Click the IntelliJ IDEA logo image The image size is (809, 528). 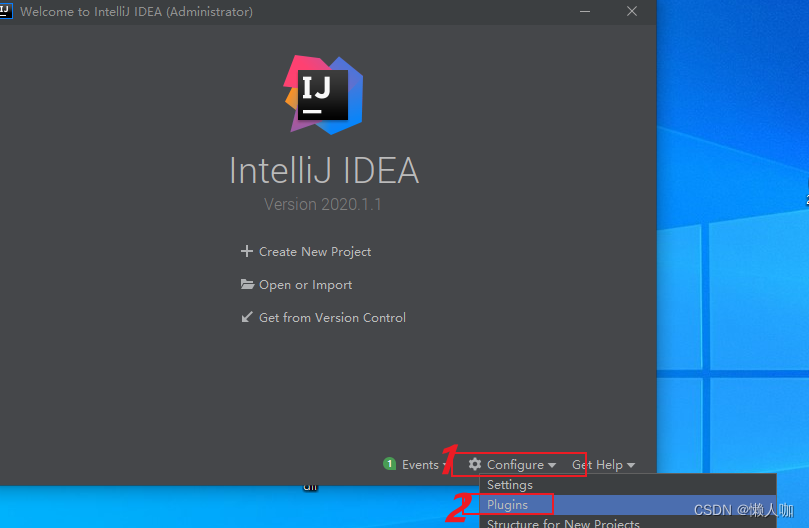(323, 94)
